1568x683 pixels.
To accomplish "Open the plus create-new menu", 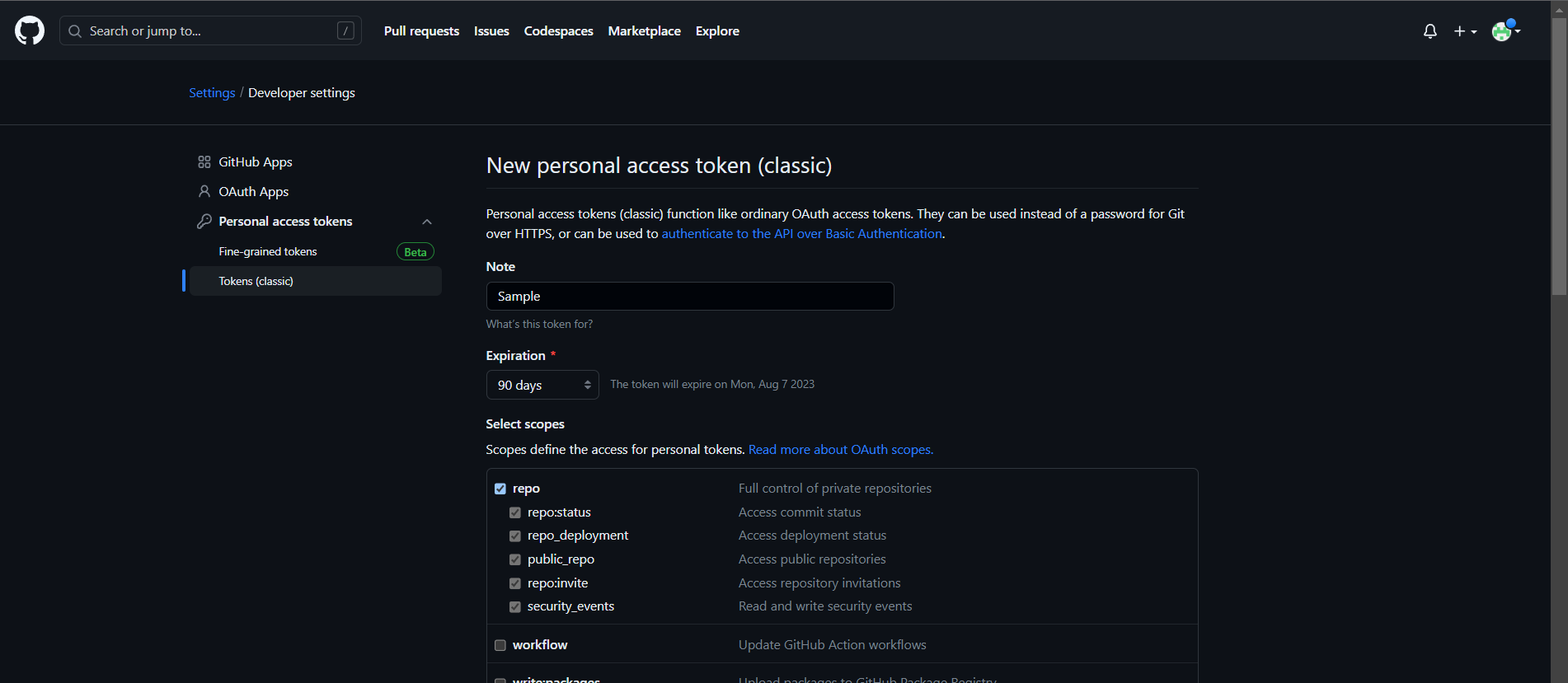I will click(1465, 31).
